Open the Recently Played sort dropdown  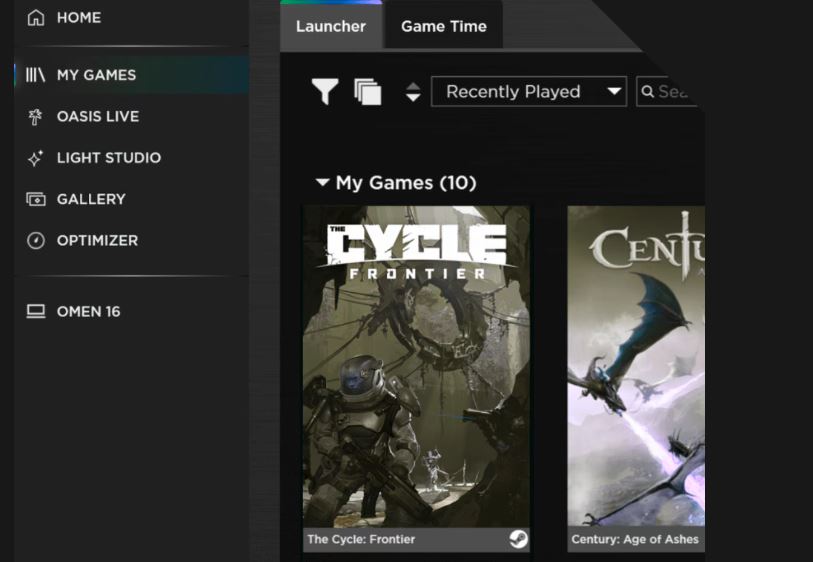(529, 92)
